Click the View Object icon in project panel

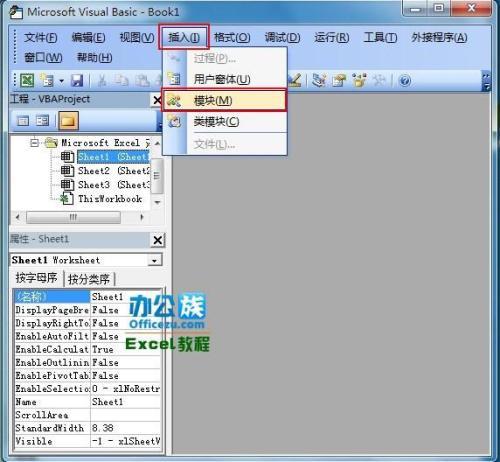point(42,121)
